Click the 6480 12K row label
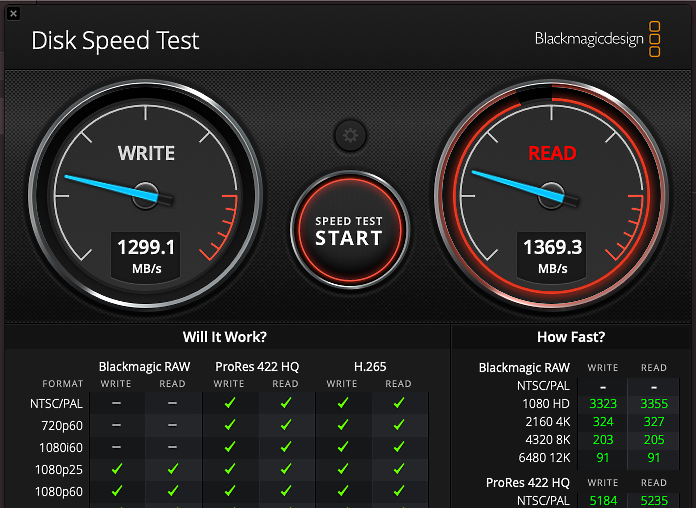The width and height of the screenshot is (696, 508). coord(544,458)
